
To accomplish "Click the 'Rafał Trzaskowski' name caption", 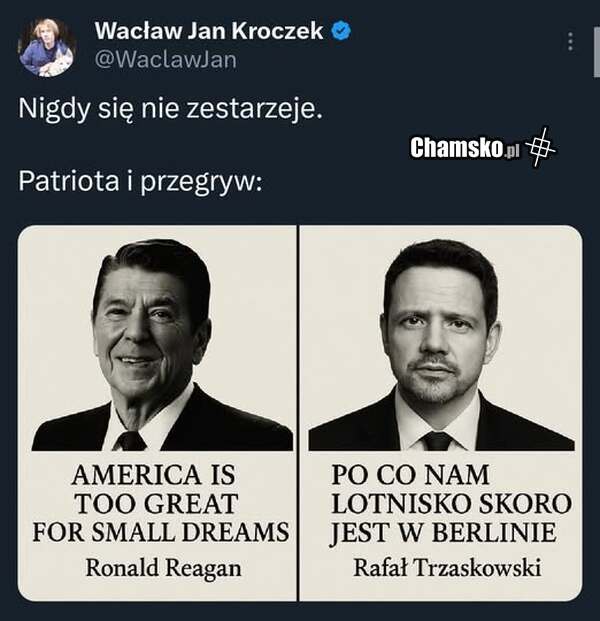I will pos(447,568).
